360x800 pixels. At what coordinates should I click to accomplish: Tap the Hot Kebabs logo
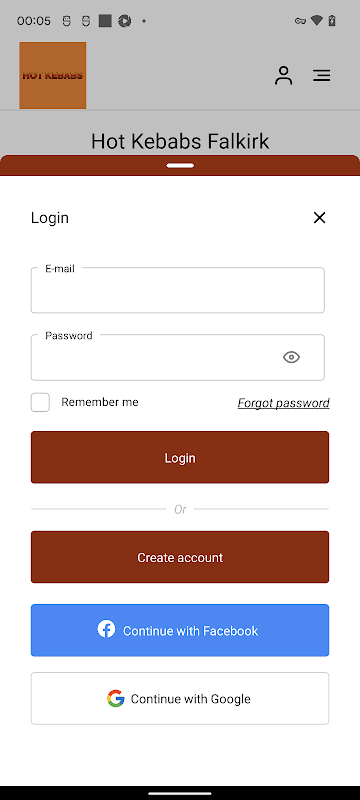click(53, 76)
